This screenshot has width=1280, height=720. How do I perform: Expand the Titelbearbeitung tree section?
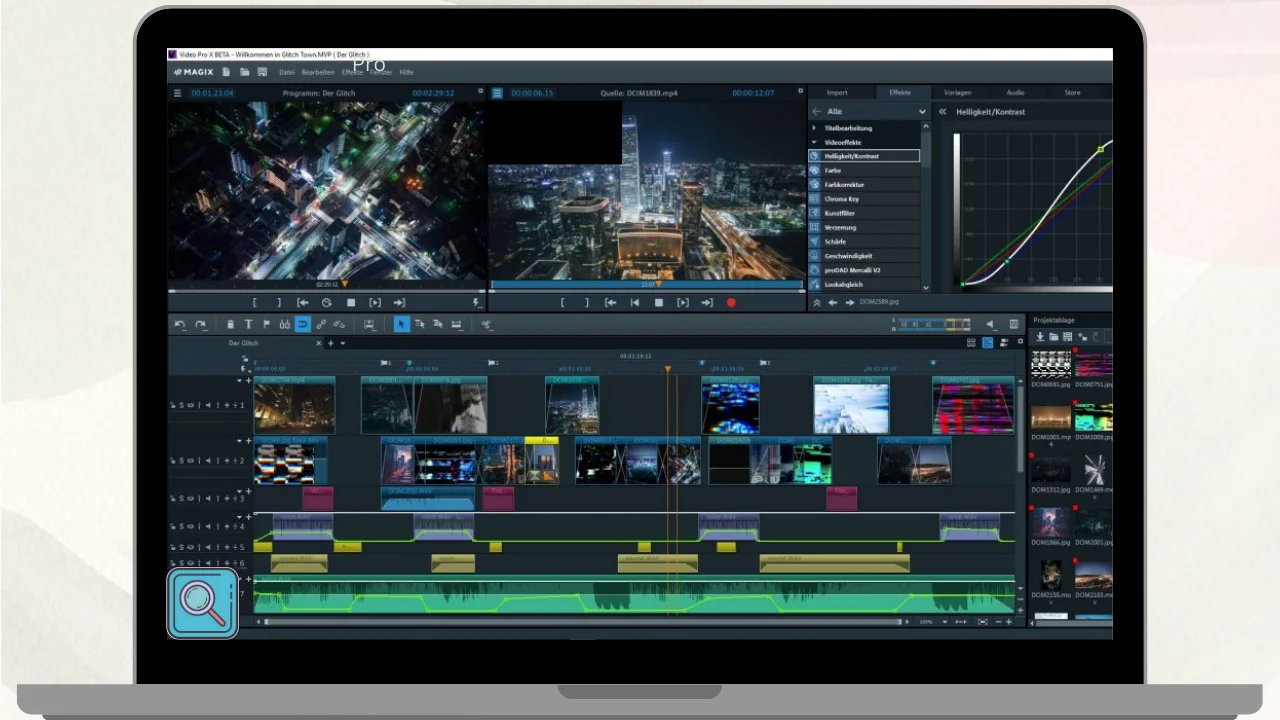point(814,128)
